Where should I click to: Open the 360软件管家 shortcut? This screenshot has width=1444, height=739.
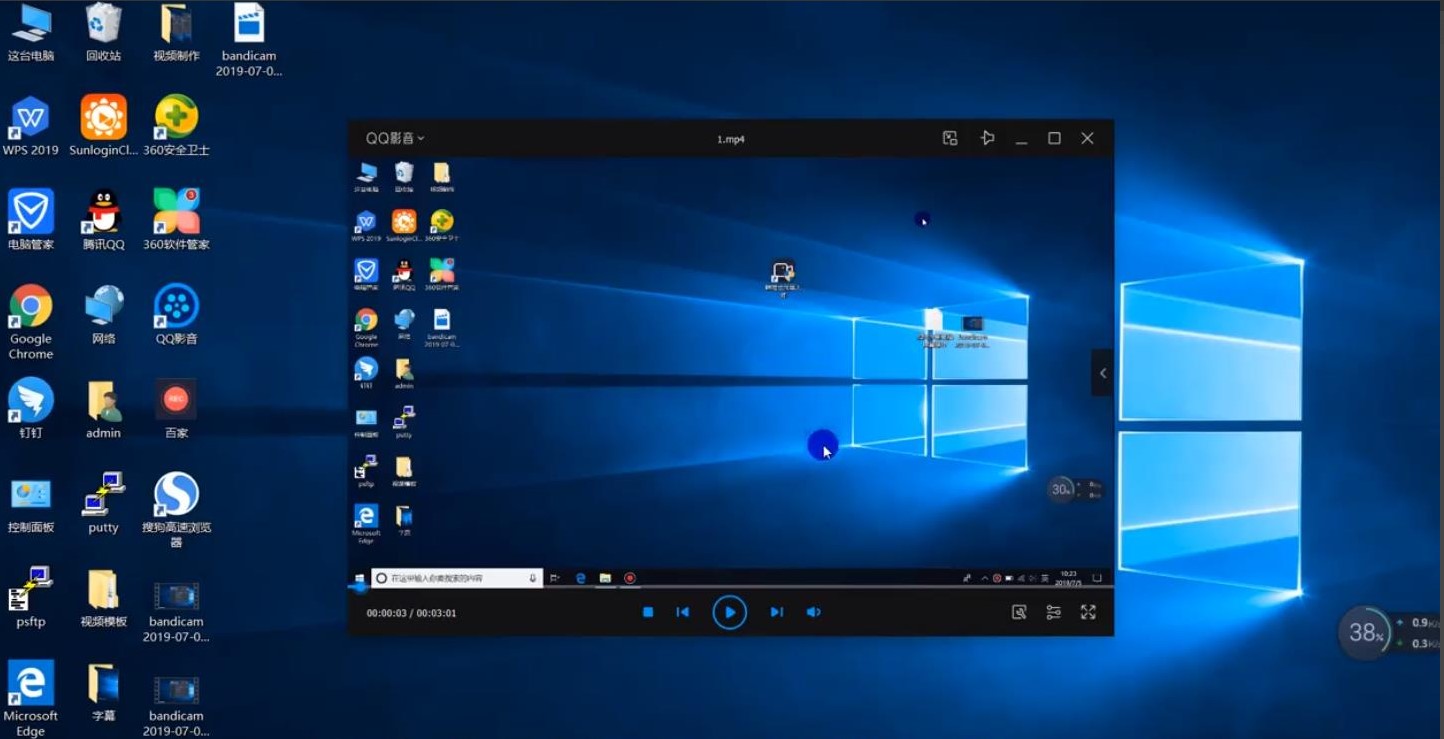[177, 220]
